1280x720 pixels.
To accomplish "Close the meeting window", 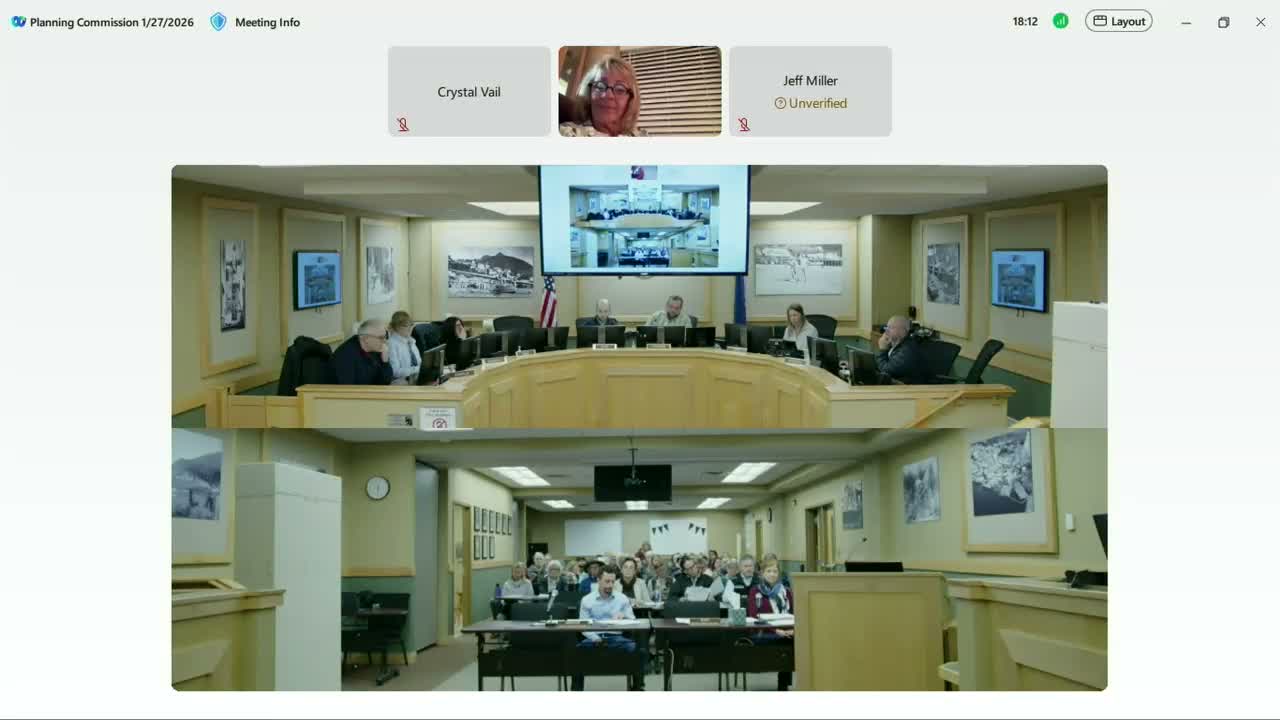I will pyautogui.click(x=1260, y=22).
